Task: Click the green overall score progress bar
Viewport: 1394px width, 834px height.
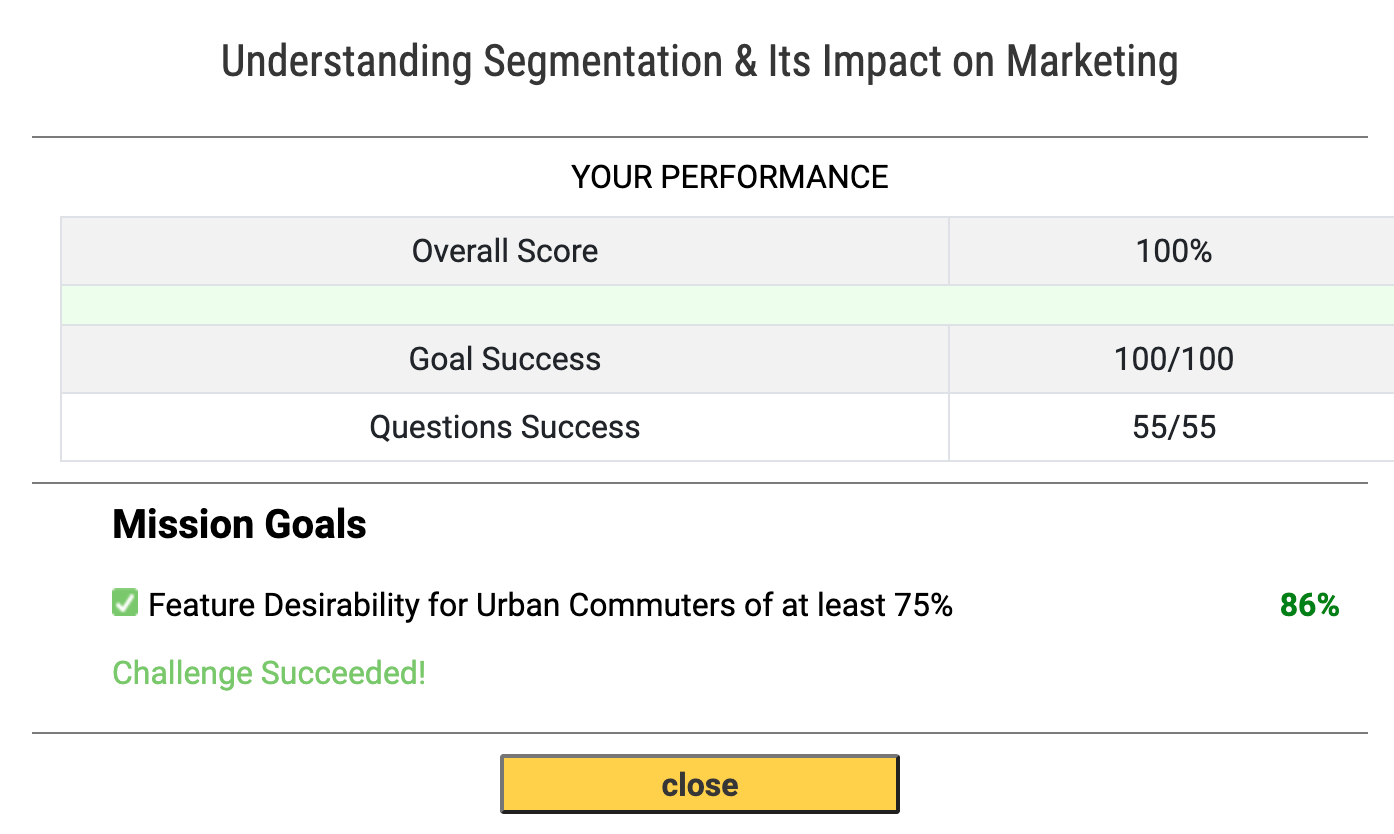Action: [727, 305]
